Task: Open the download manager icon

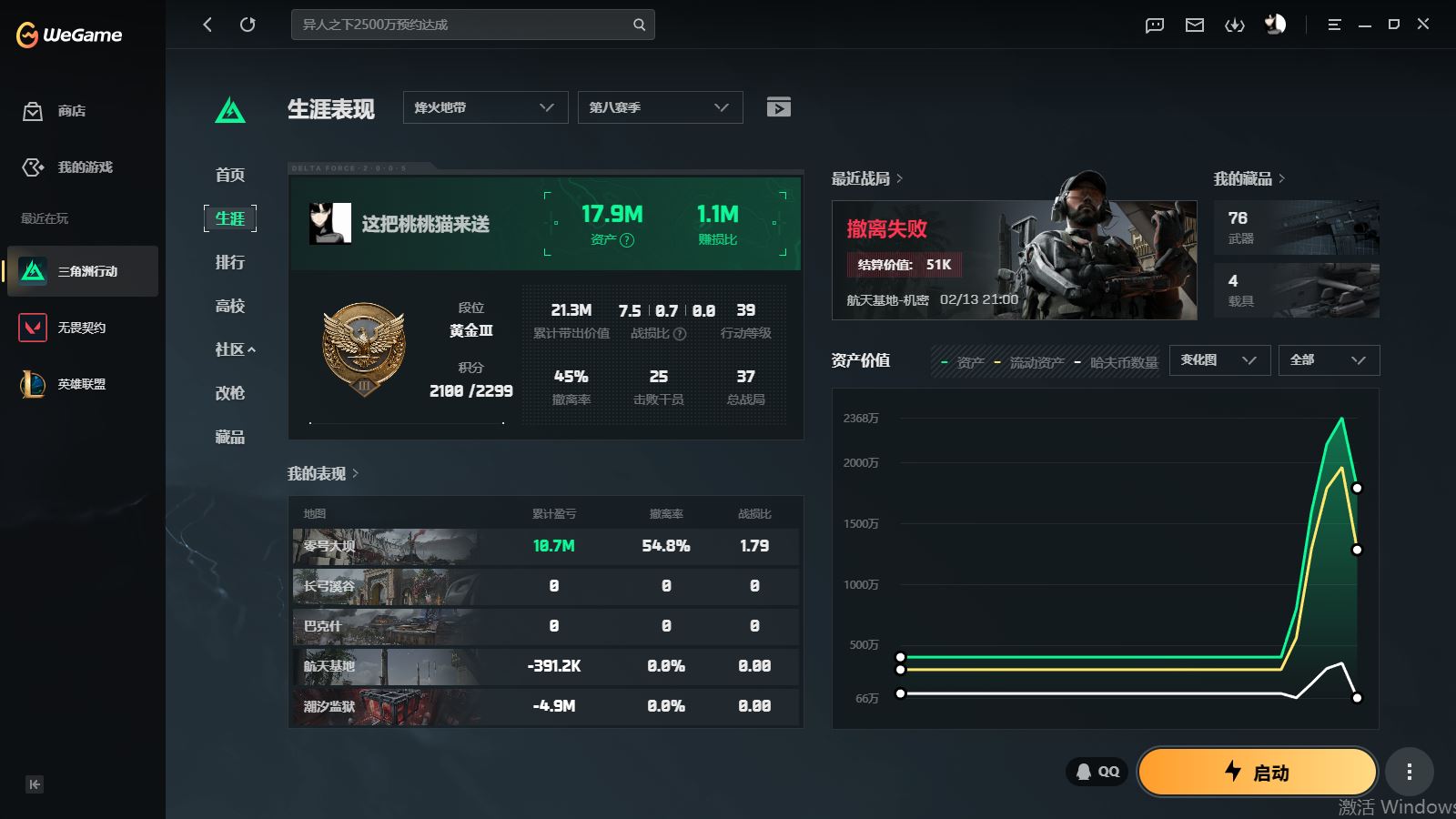Action: [1235, 25]
